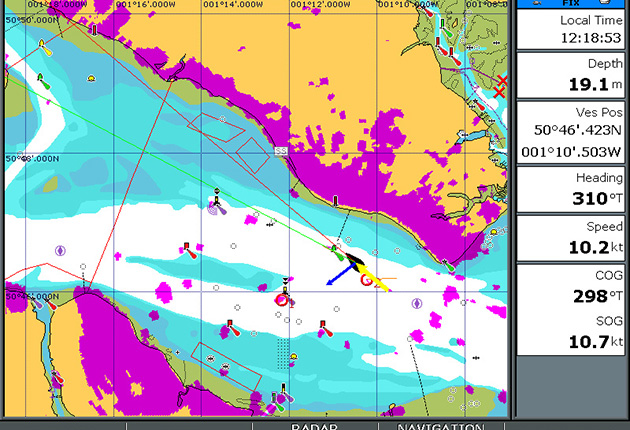Click the 50°48'.000N latitude label
Viewport: 630px width, 430px height.
(33, 159)
